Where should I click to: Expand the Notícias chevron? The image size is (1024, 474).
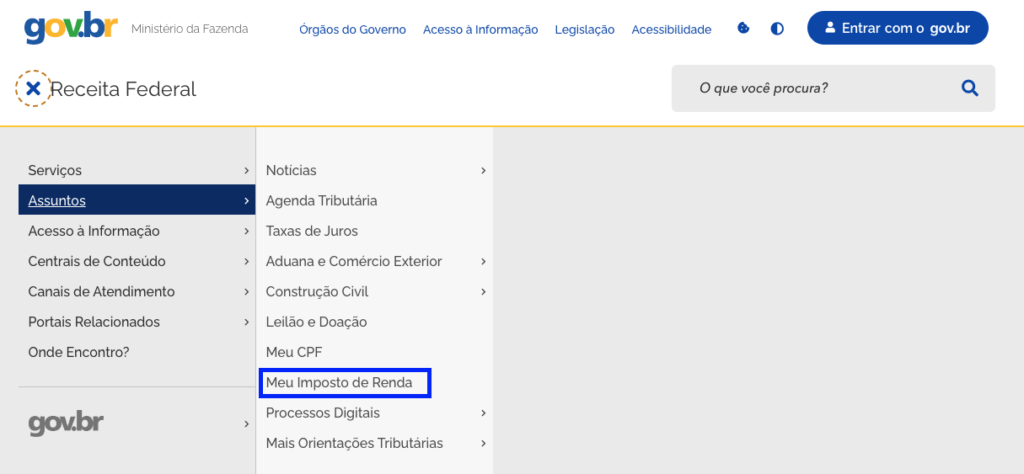pyautogui.click(x=483, y=170)
